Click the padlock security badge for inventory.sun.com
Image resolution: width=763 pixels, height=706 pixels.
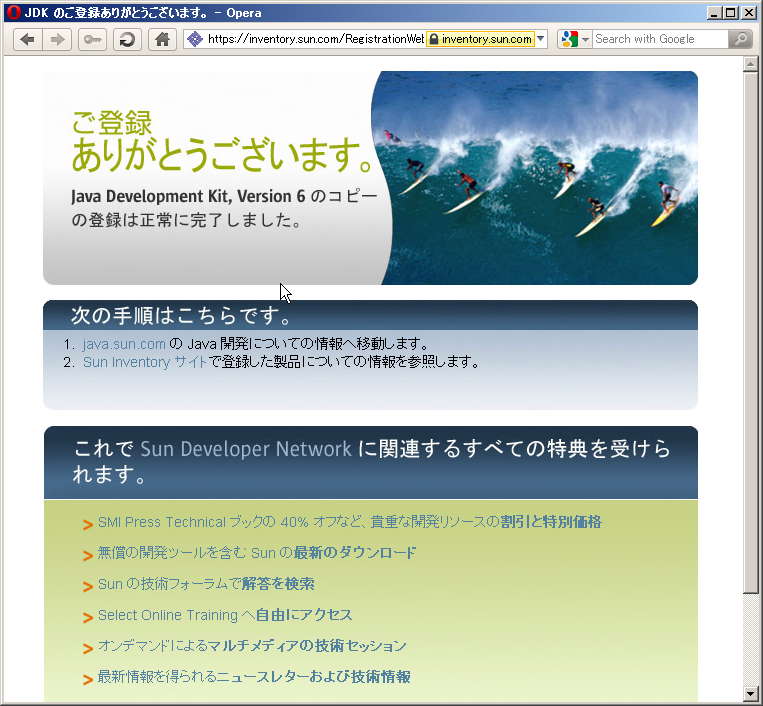click(480, 39)
